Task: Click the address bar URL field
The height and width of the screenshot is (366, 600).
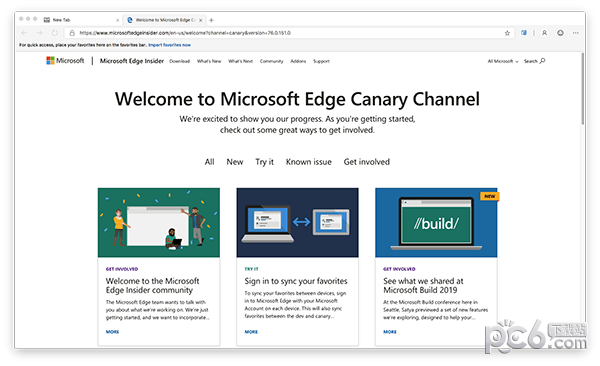Action: (x=289, y=33)
